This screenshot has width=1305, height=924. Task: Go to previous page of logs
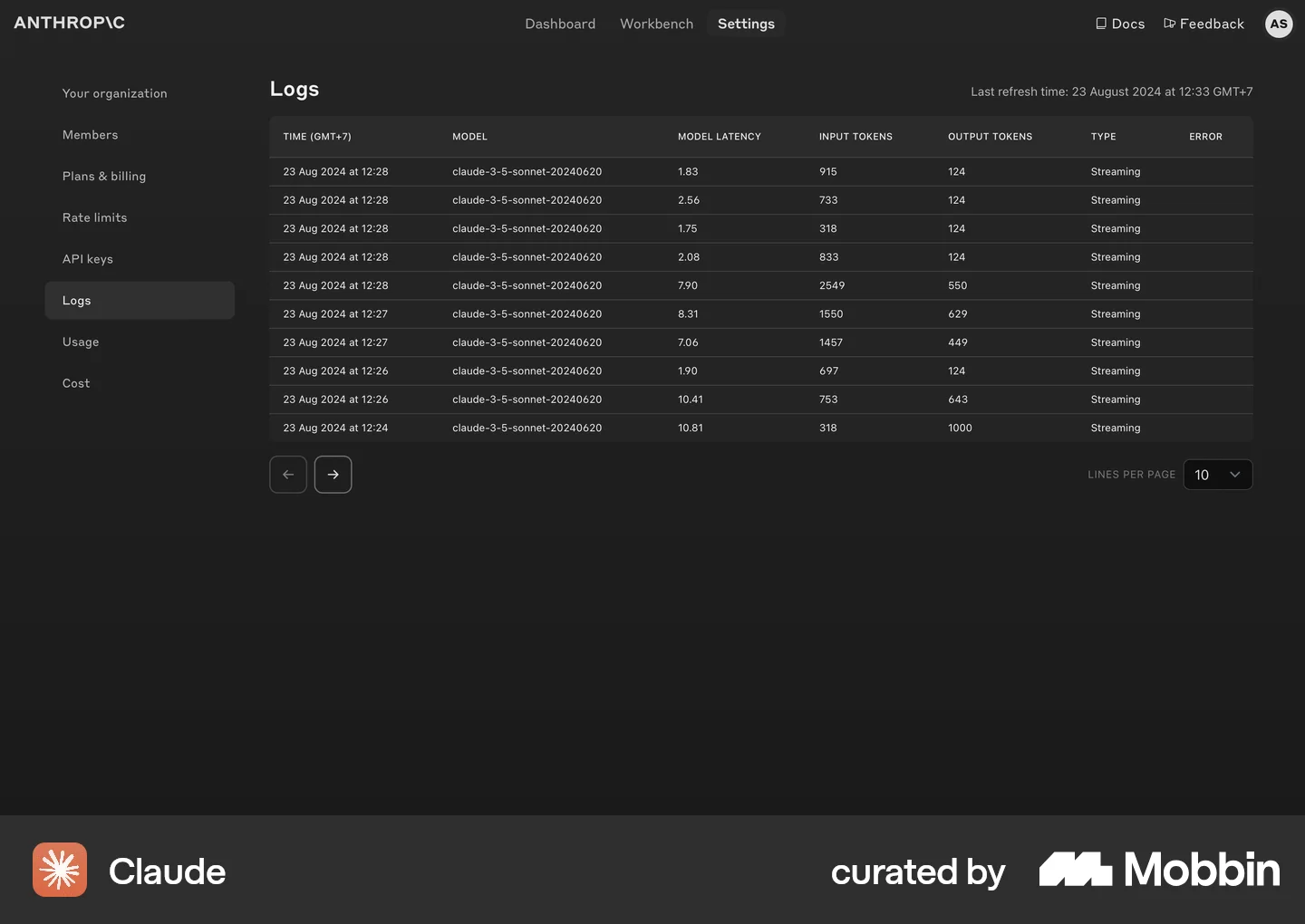(288, 475)
